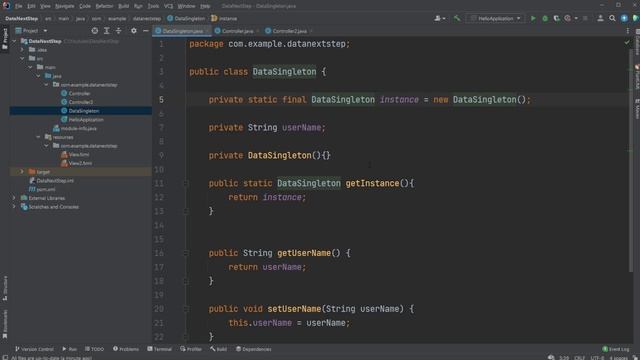Open the VCS menu
The image size is (640, 360).
pyautogui.click(x=168, y=6)
